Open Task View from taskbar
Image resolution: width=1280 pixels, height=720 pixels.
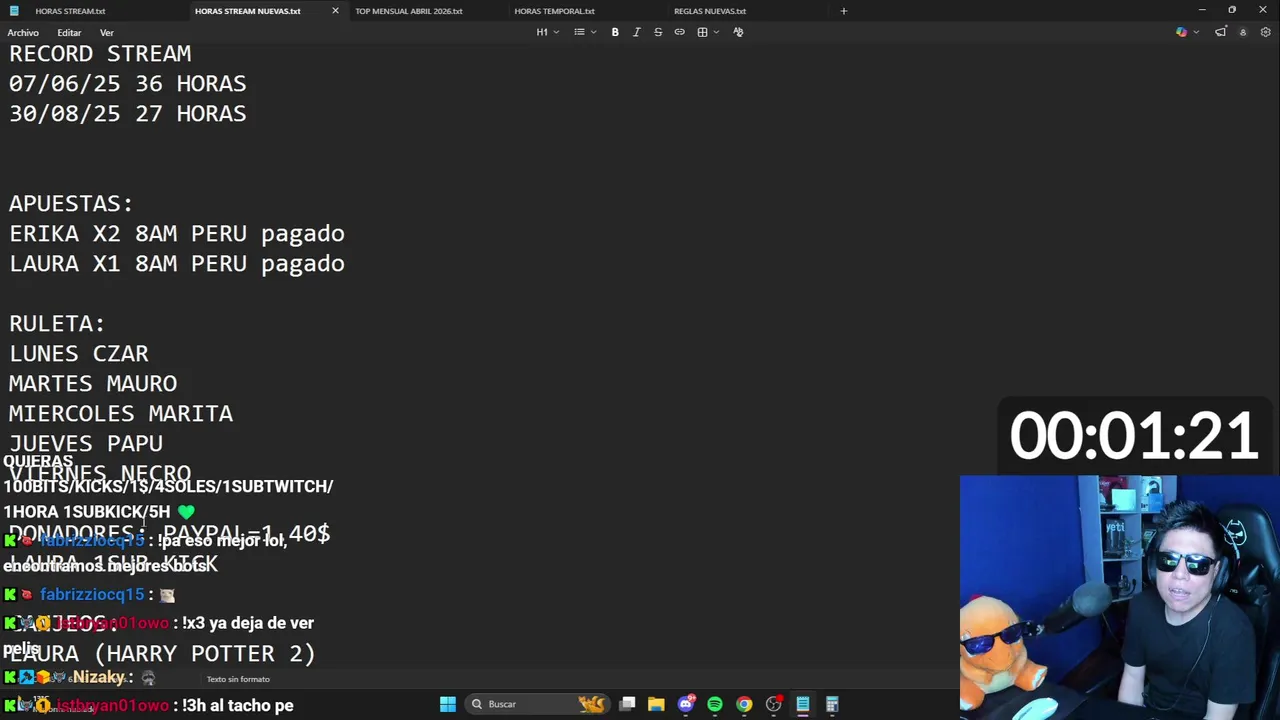pos(627,704)
